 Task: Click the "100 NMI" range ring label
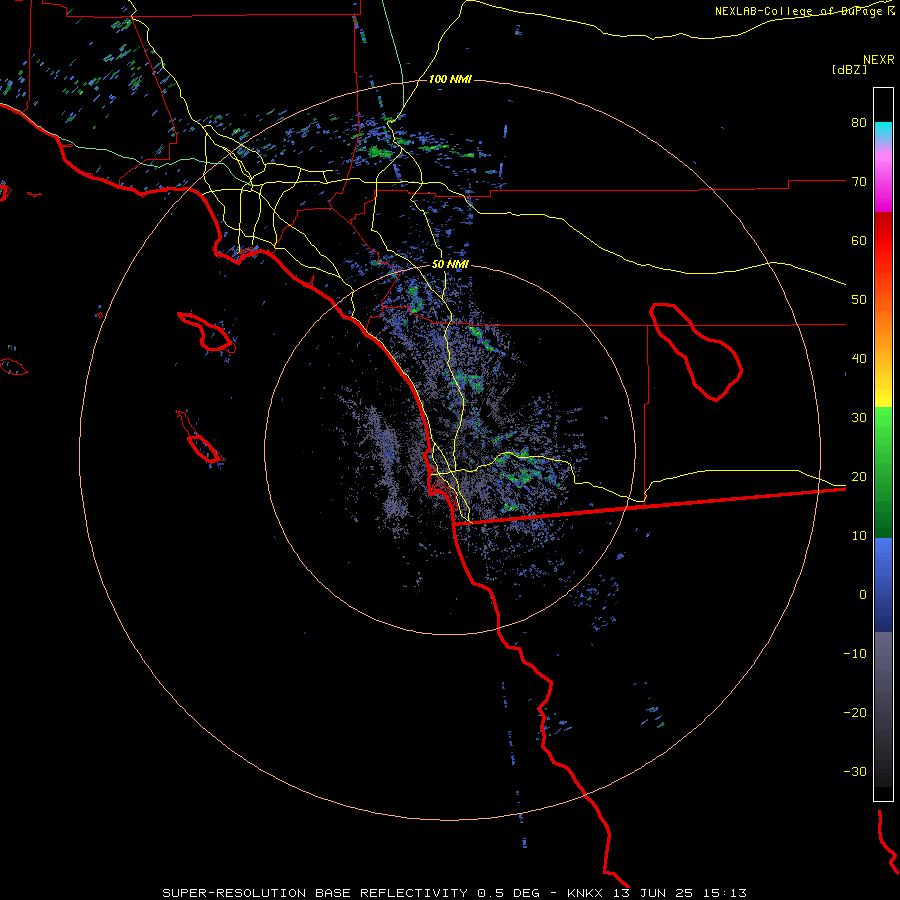point(450,79)
